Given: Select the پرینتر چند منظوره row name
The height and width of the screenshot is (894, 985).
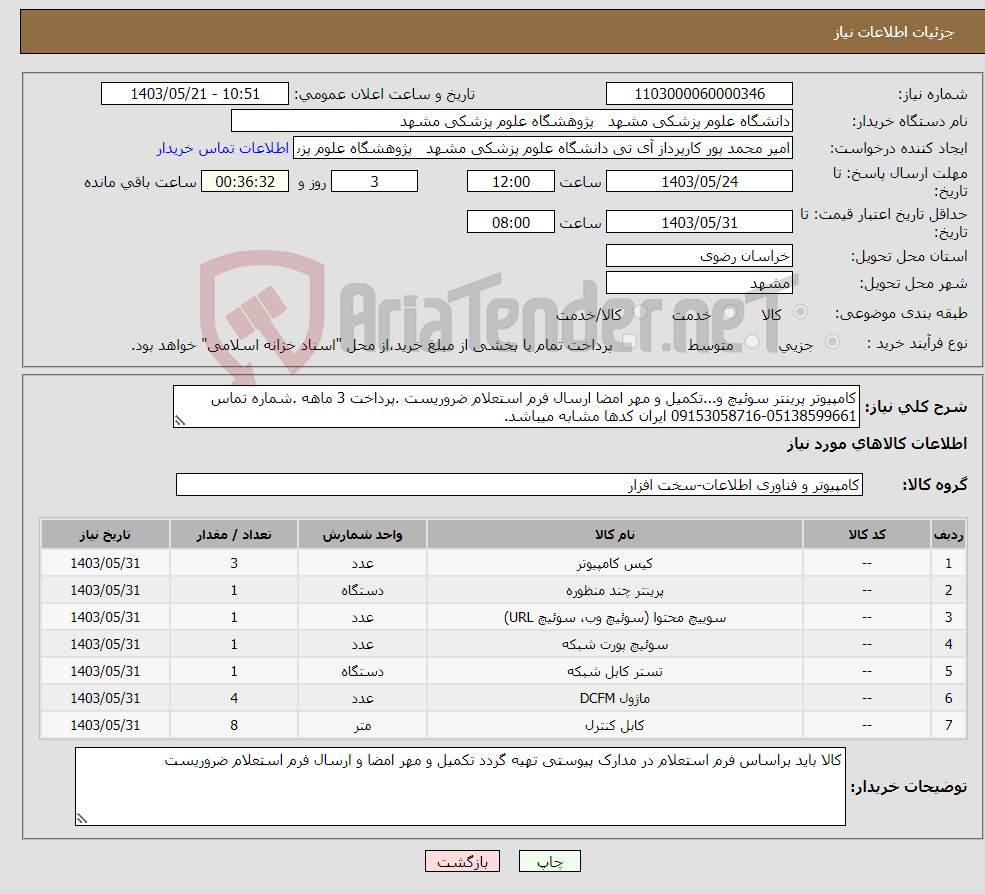Looking at the screenshot, I should (615, 591).
